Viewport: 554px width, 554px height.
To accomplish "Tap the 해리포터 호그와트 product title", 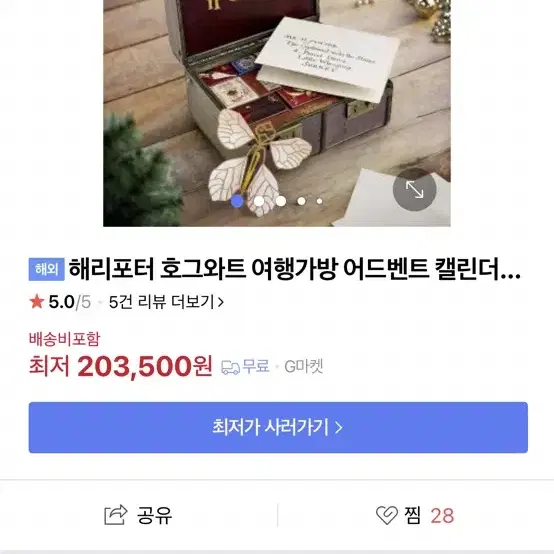I will pos(295,269).
